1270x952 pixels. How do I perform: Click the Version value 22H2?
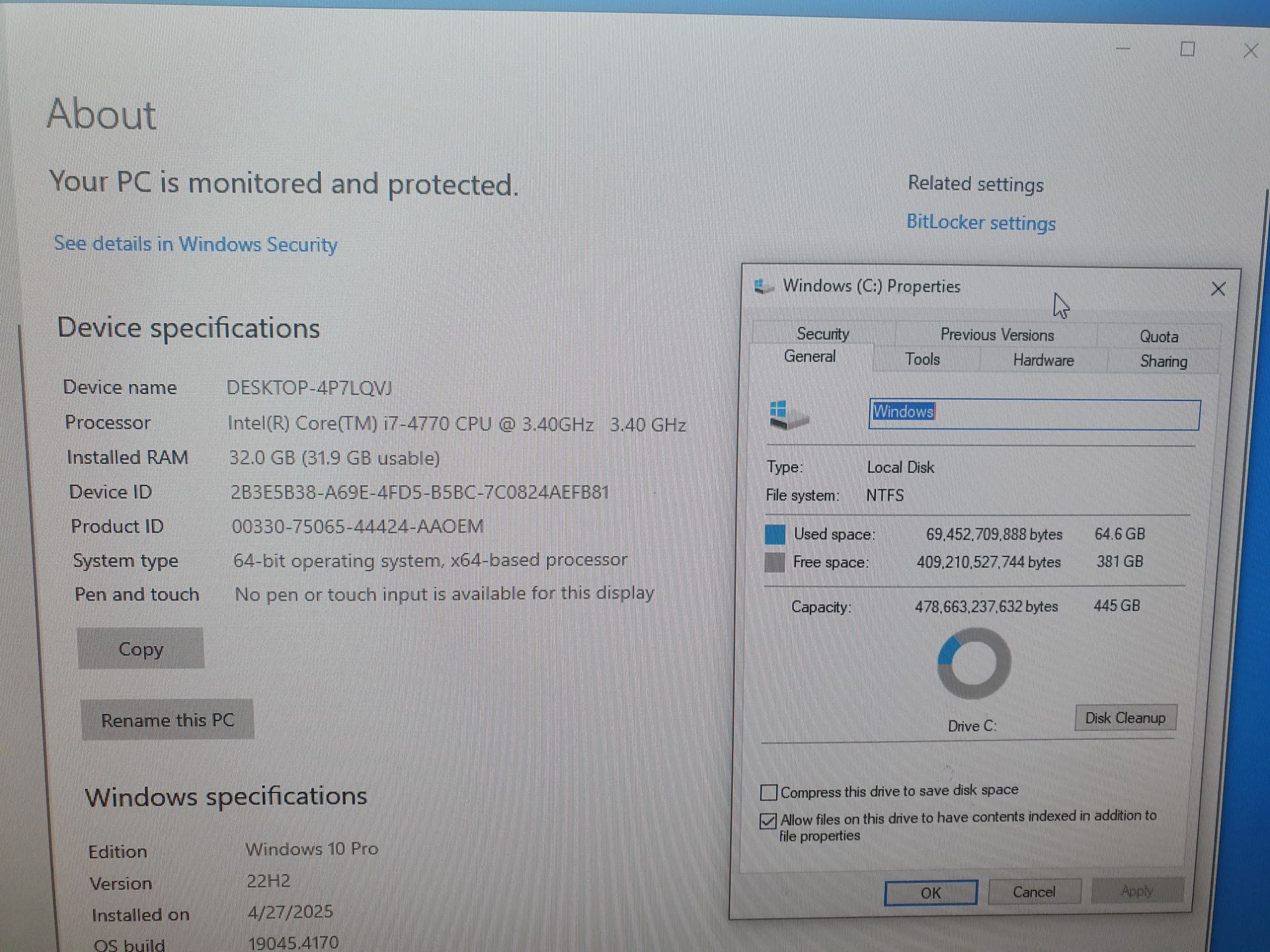click(x=269, y=881)
